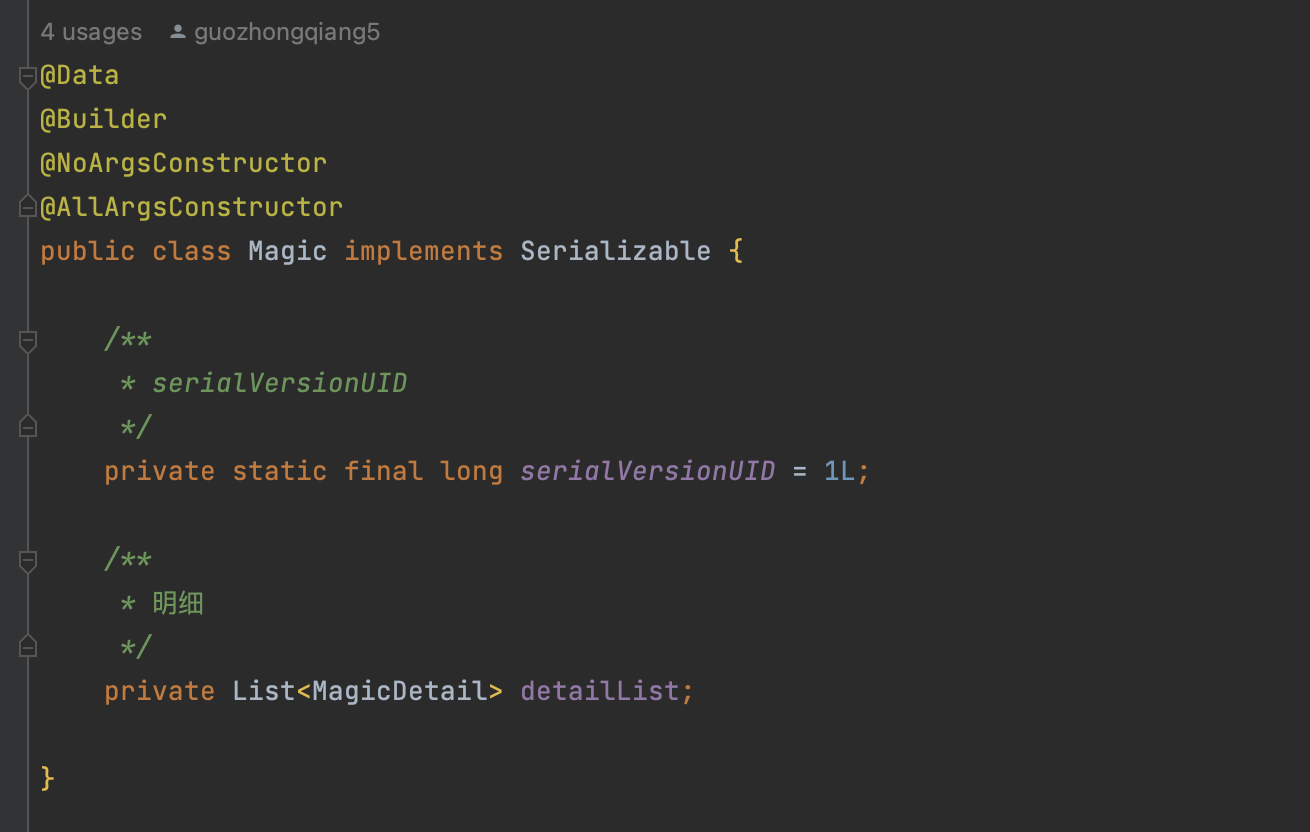Screen dimensions: 1310x832
Task: Click the guozhongqiang5 author hint
Action: [287, 32]
